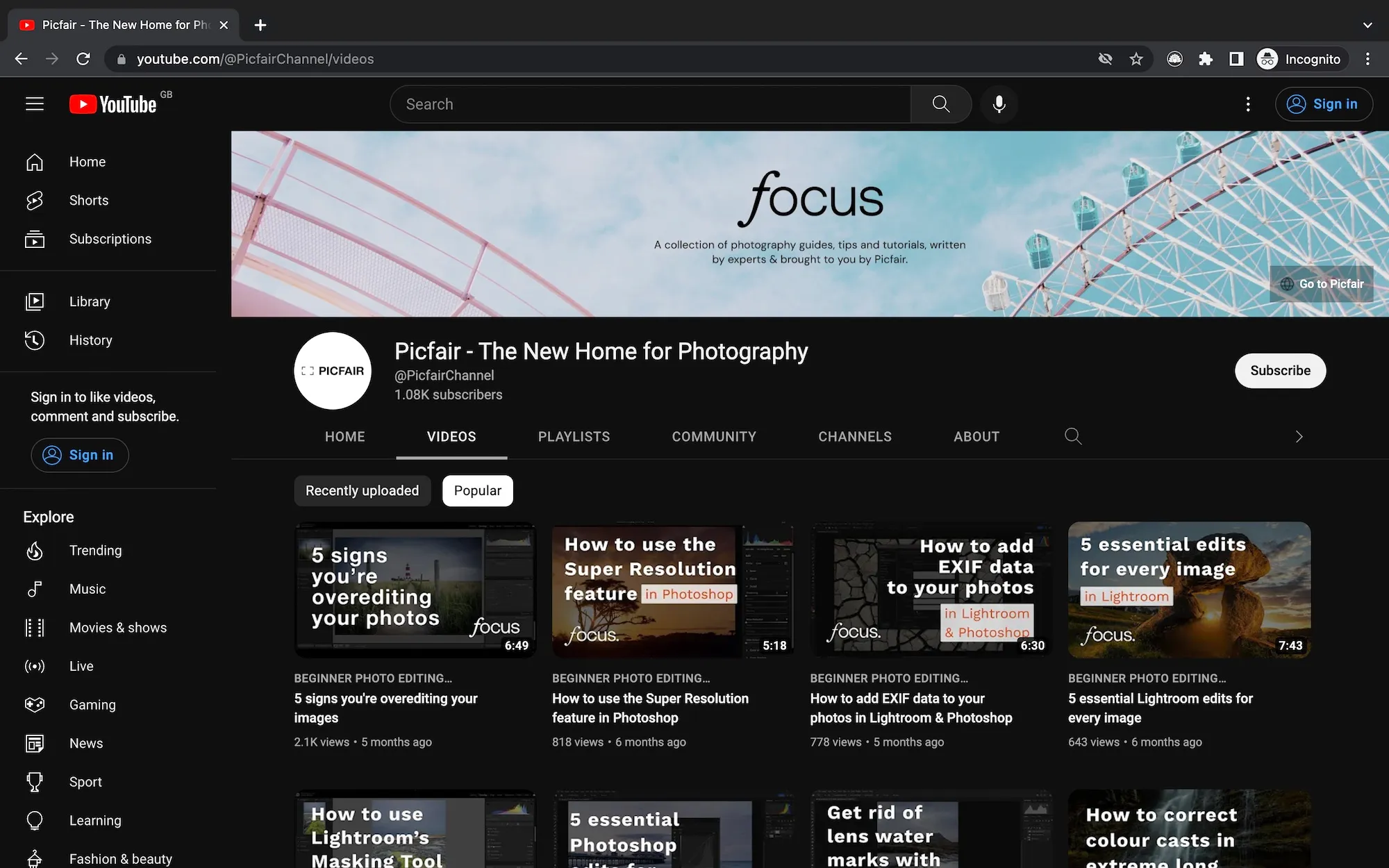Bookmark page with star icon

point(1136,59)
